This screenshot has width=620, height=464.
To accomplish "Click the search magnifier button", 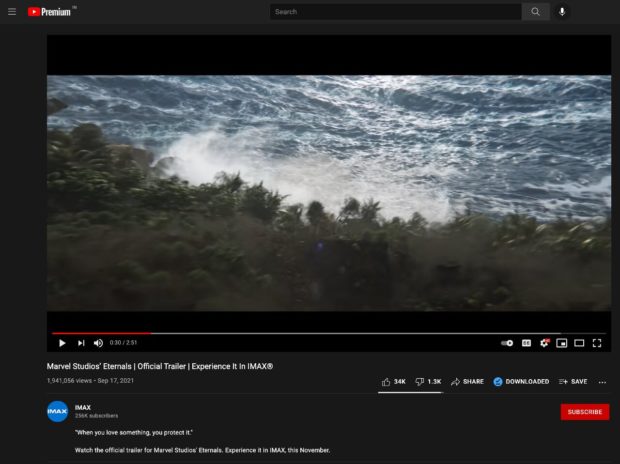I will coord(535,12).
